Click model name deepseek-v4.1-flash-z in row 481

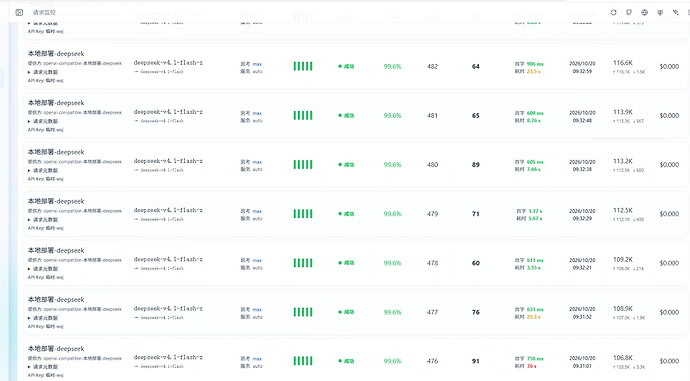tap(168, 112)
